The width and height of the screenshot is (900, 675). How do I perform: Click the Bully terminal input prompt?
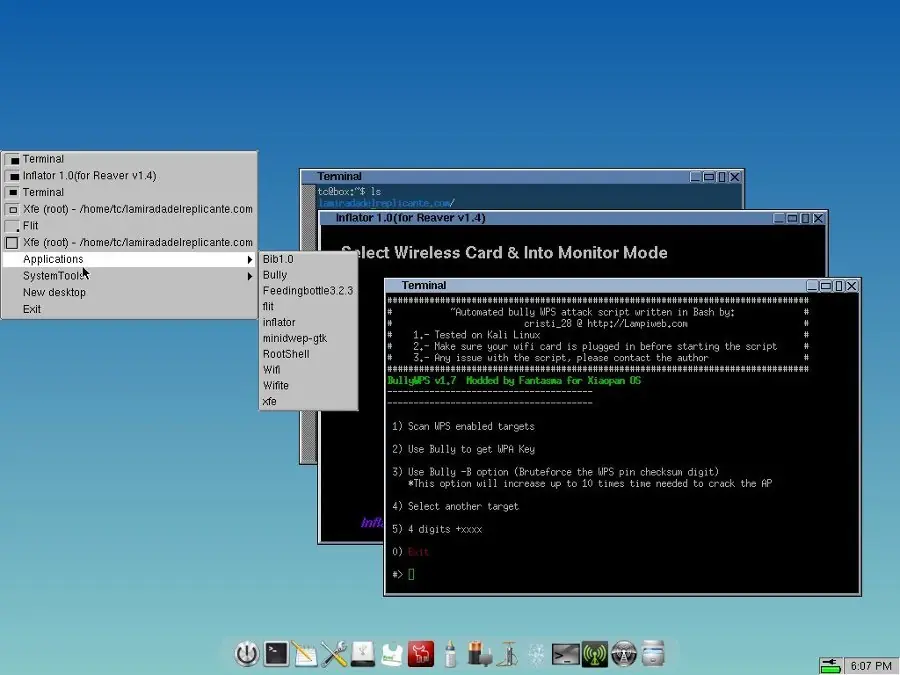click(x=411, y=574)
